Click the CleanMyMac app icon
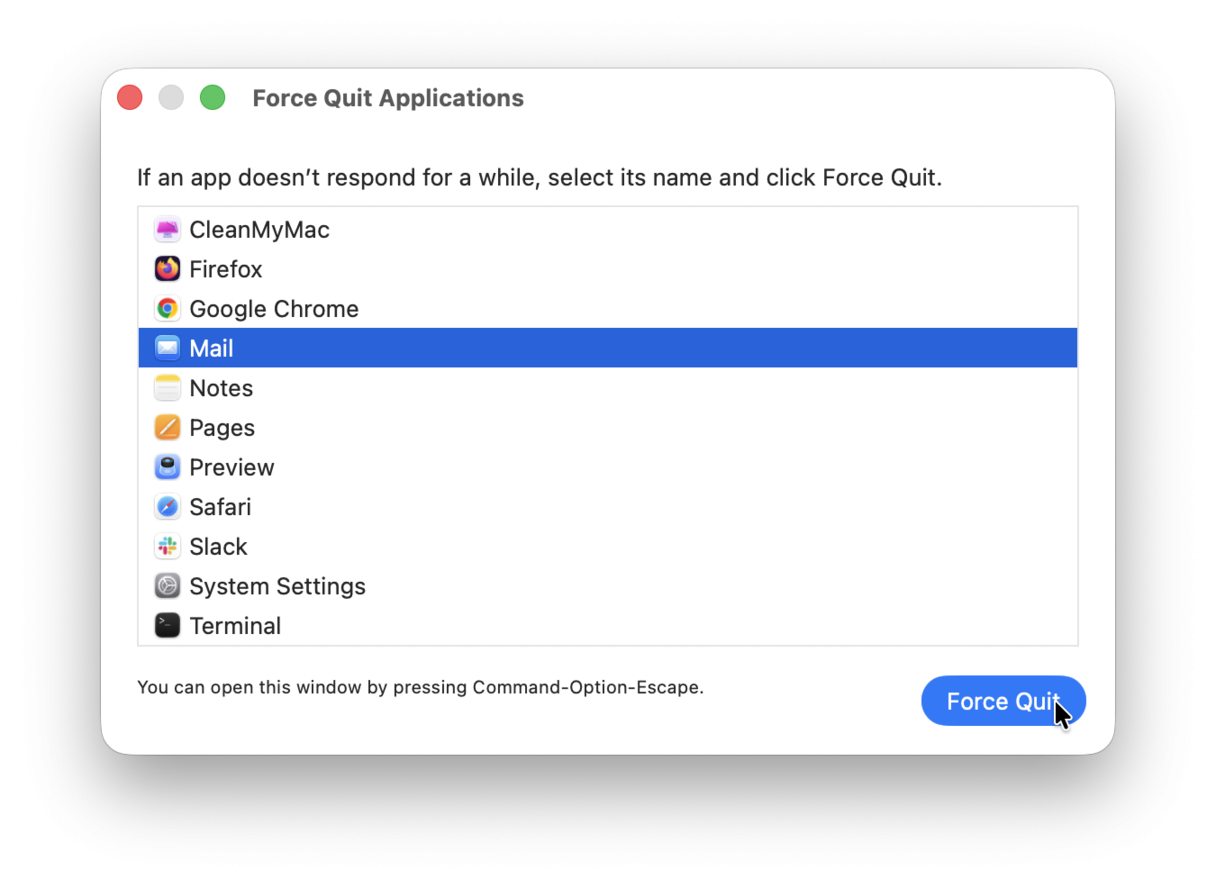The height and width of the screenshot is (888, 1216). click(167, 229)
